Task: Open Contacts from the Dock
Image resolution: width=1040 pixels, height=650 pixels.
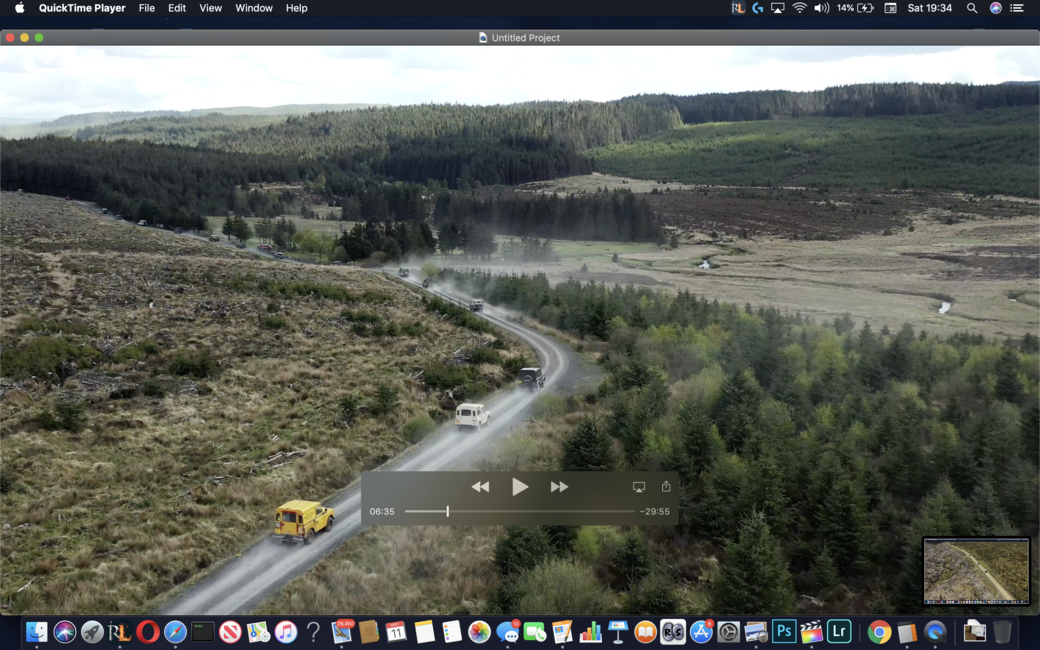Action: (x=369, y=631)
